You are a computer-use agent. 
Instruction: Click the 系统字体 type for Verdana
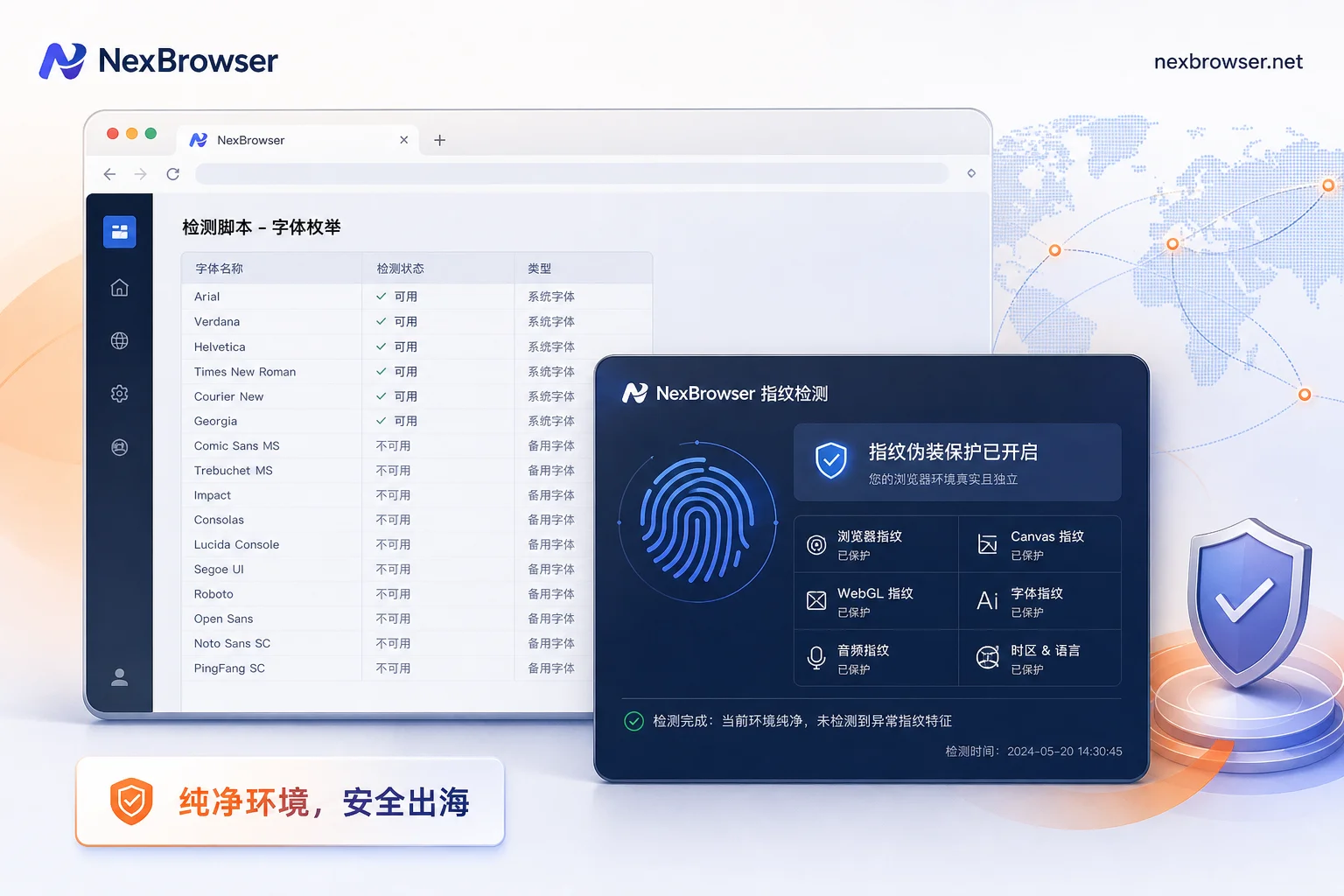coord(551,322)
